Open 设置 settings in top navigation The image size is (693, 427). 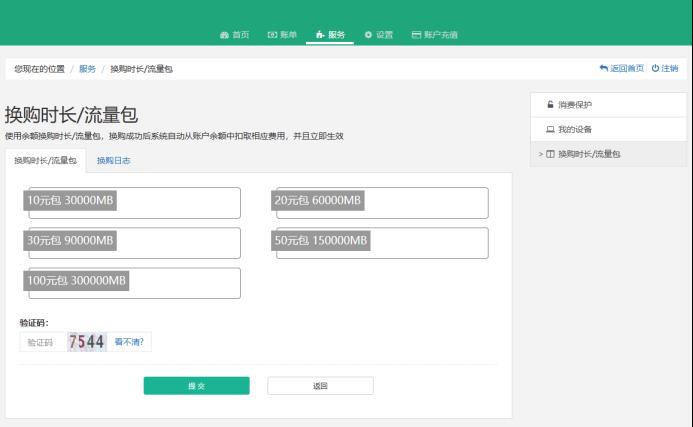tap(379, 35)
